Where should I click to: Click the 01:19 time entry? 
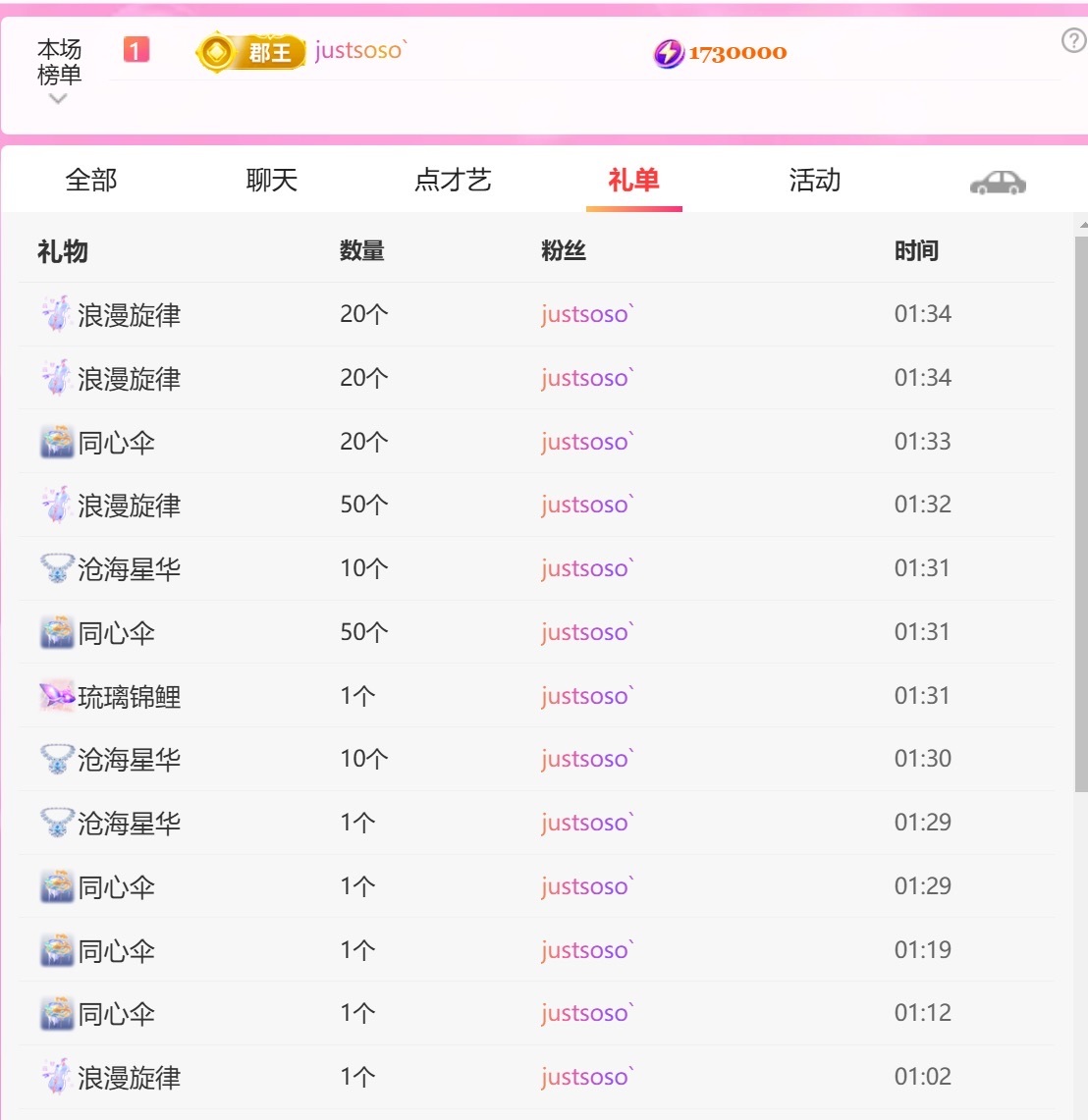click(x=922, y=950)
